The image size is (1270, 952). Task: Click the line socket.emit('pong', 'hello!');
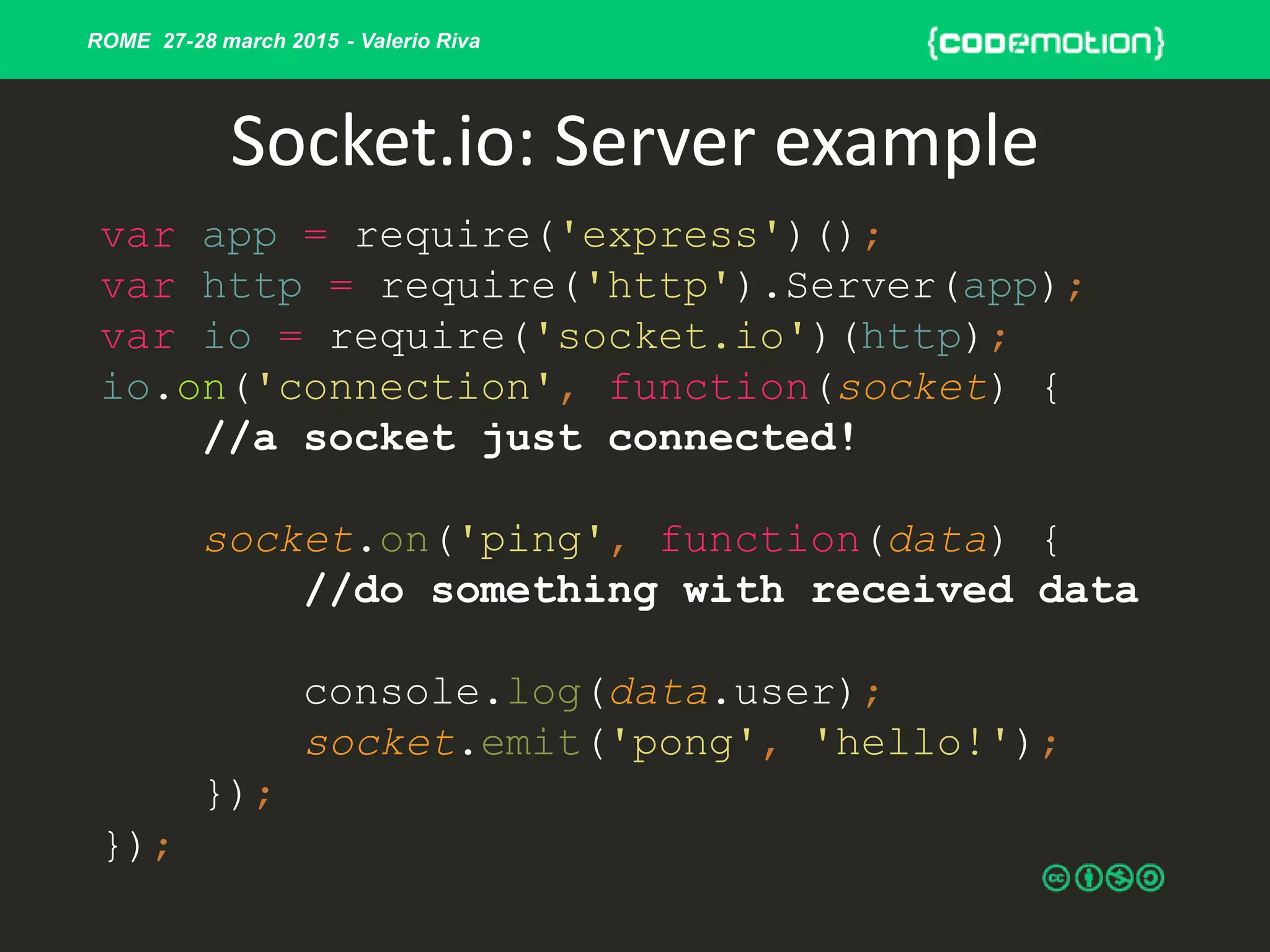(681, 744)
